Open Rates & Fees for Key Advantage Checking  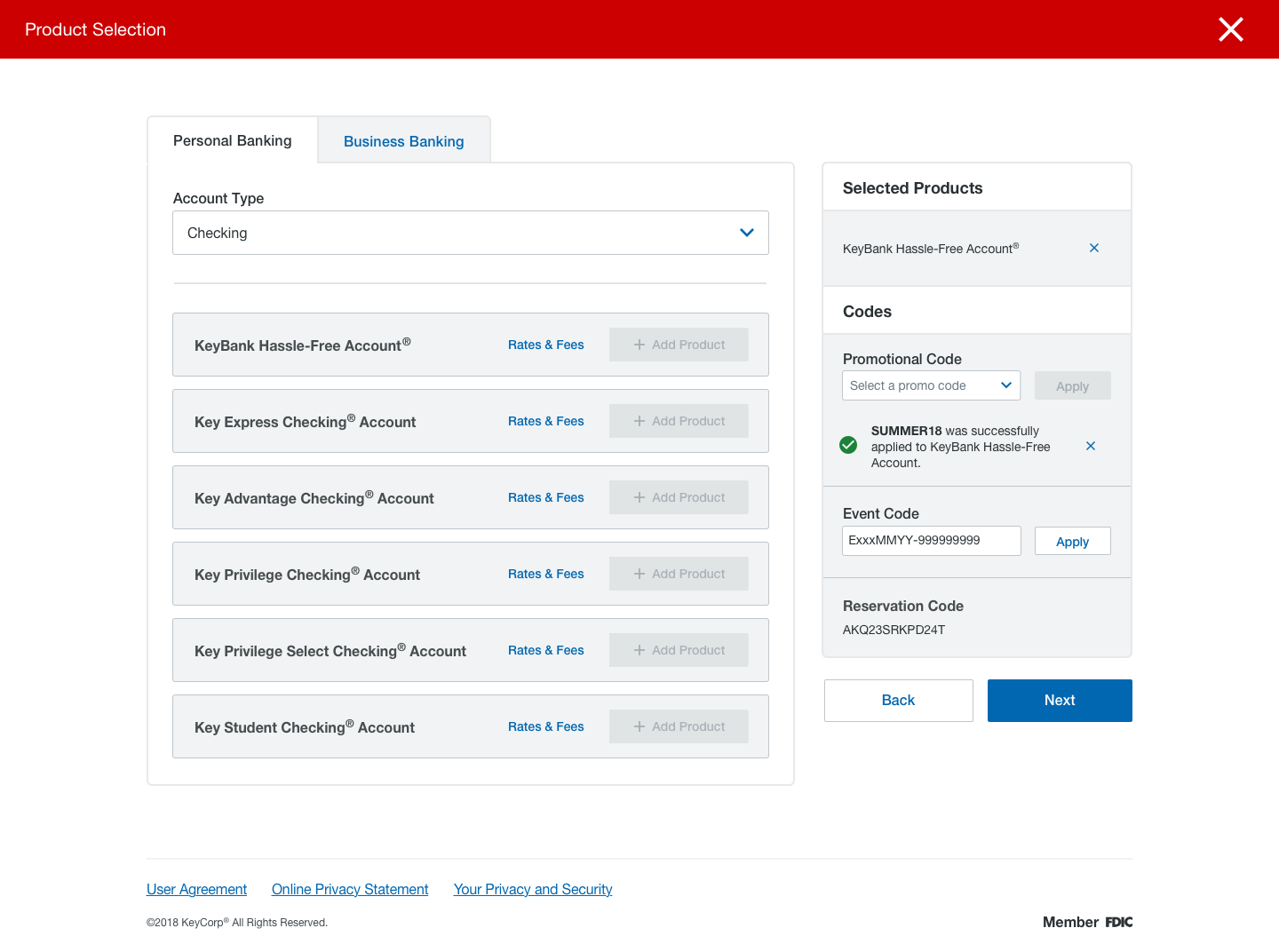tap(545, 497)
